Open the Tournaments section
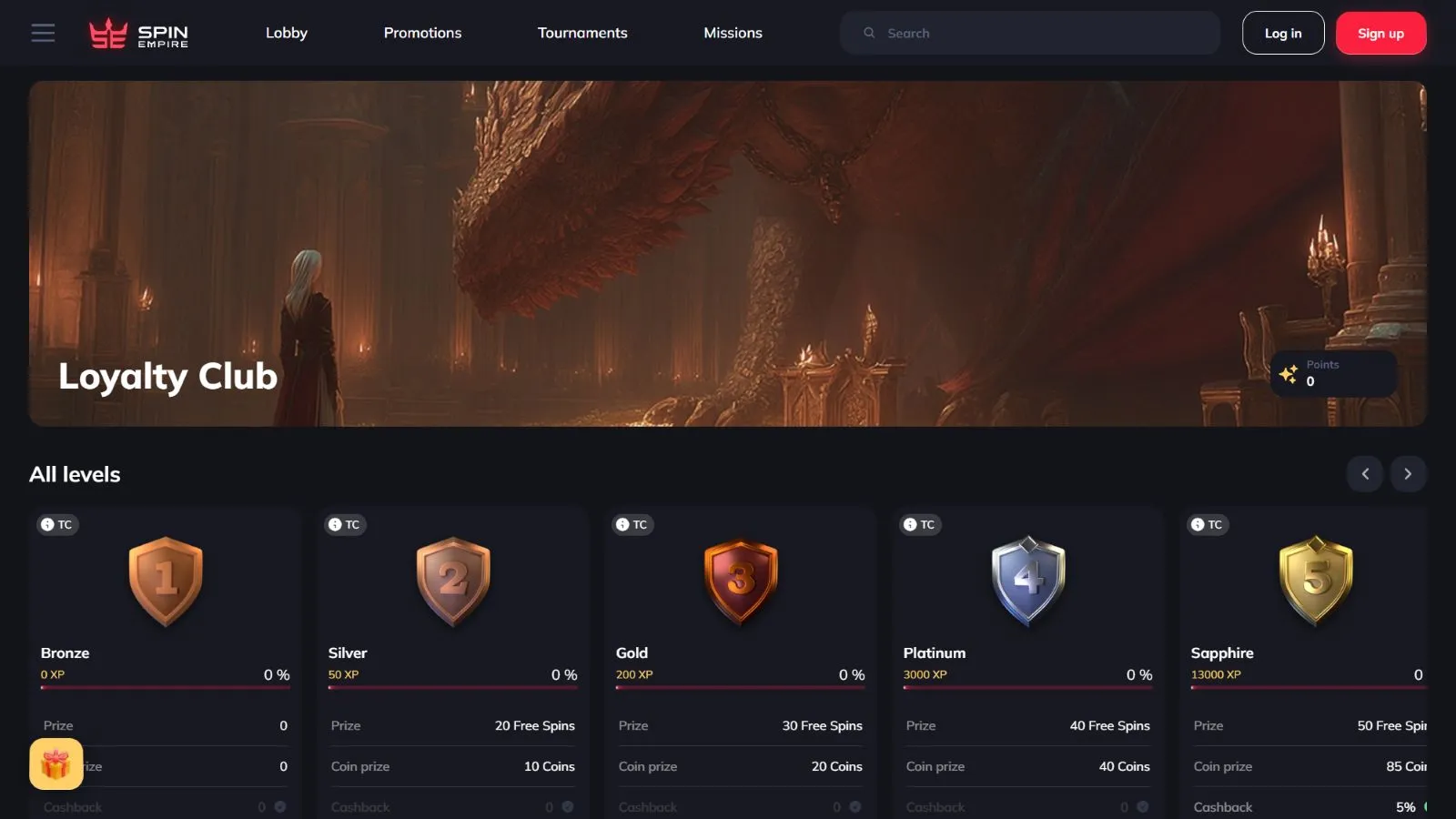The height and width of the screenshot is (819, 1456). 582,33
